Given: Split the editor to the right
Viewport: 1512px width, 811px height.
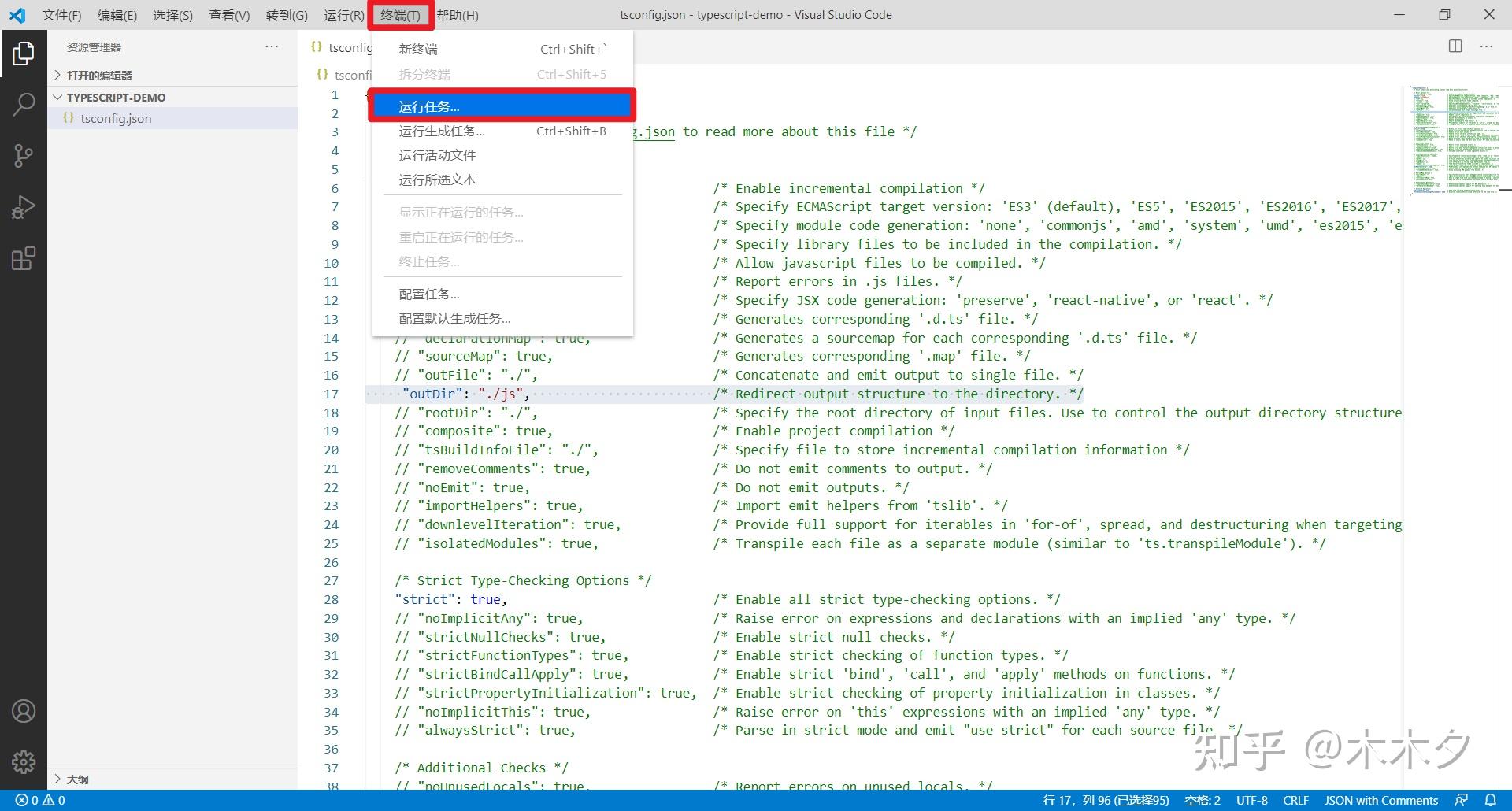Looking at the screenshot, I should point(1455,46).
